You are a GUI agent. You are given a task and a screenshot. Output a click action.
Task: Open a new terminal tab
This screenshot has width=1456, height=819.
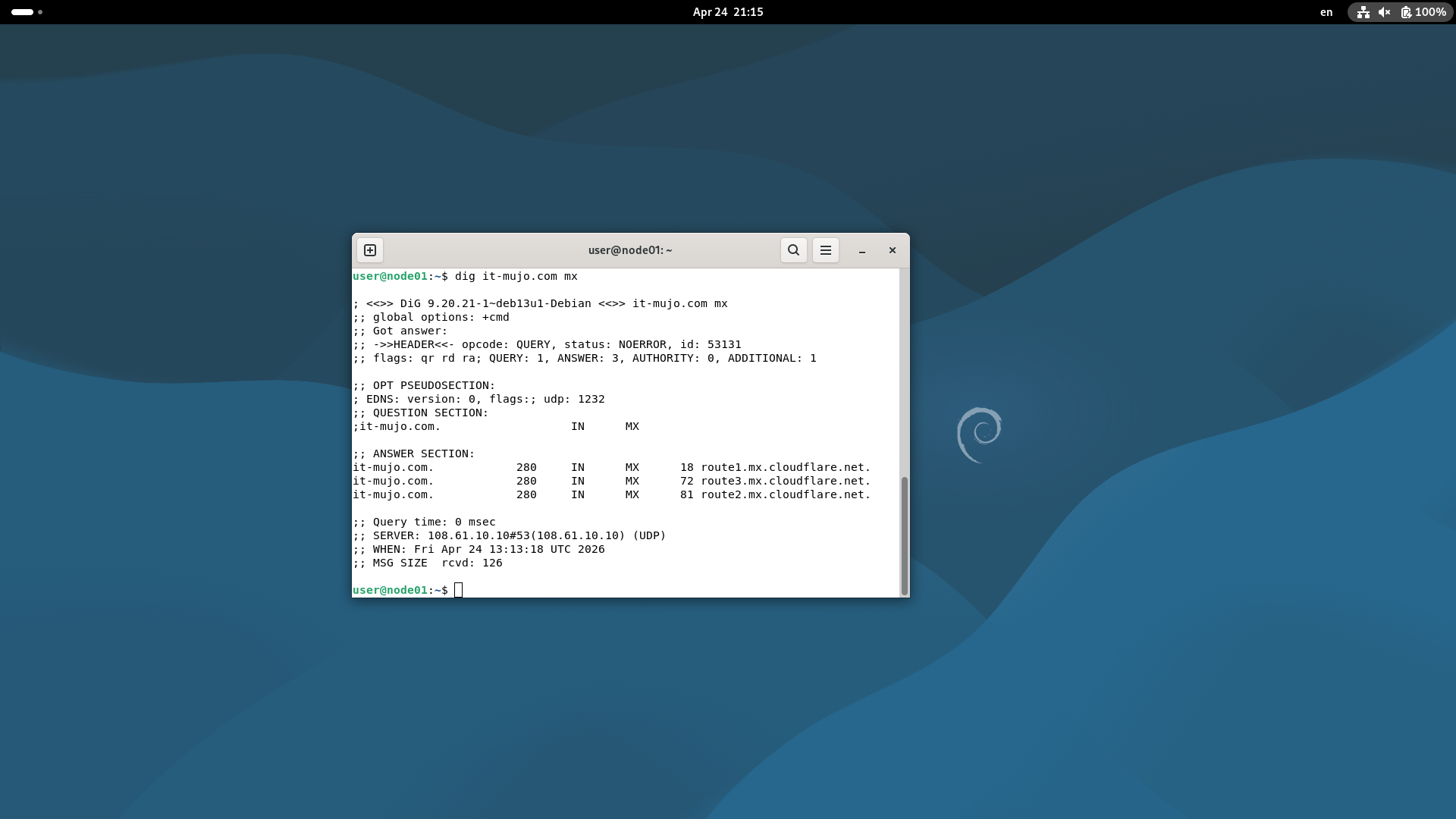click(x=370, y=250)
